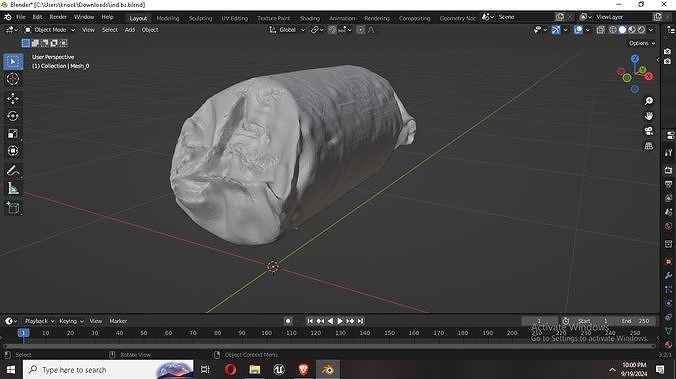The height and width of the screenshot is (379, 676).
Task: Toggle X-ray view
Action: click(601, 30)
